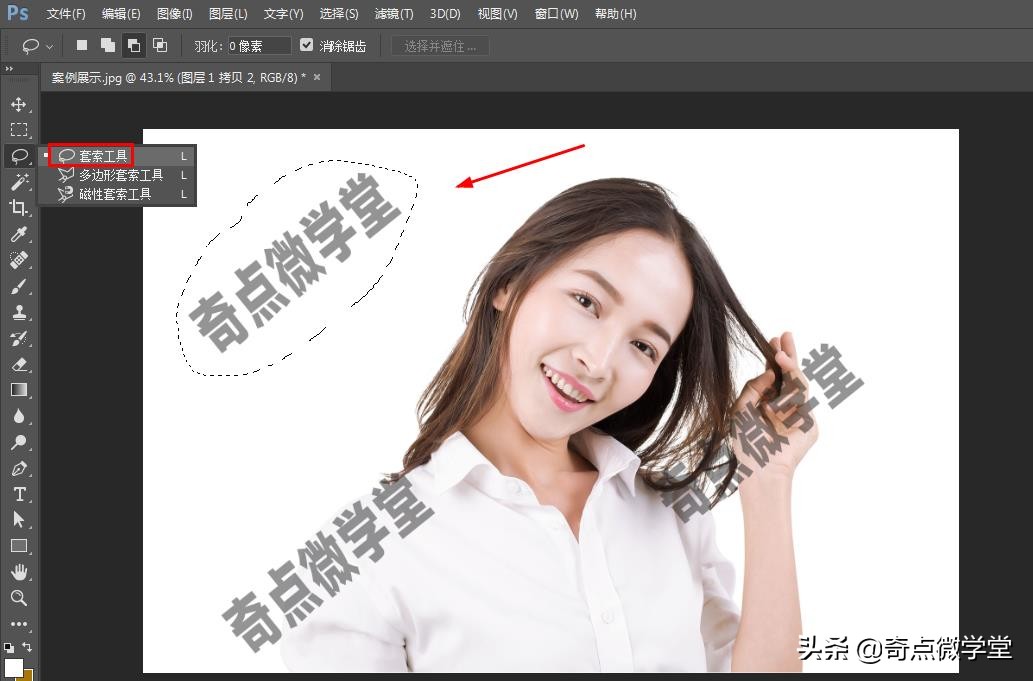Select the Type tool
1033x681 pixels.
pyautogui.click(x=20, y=494)
